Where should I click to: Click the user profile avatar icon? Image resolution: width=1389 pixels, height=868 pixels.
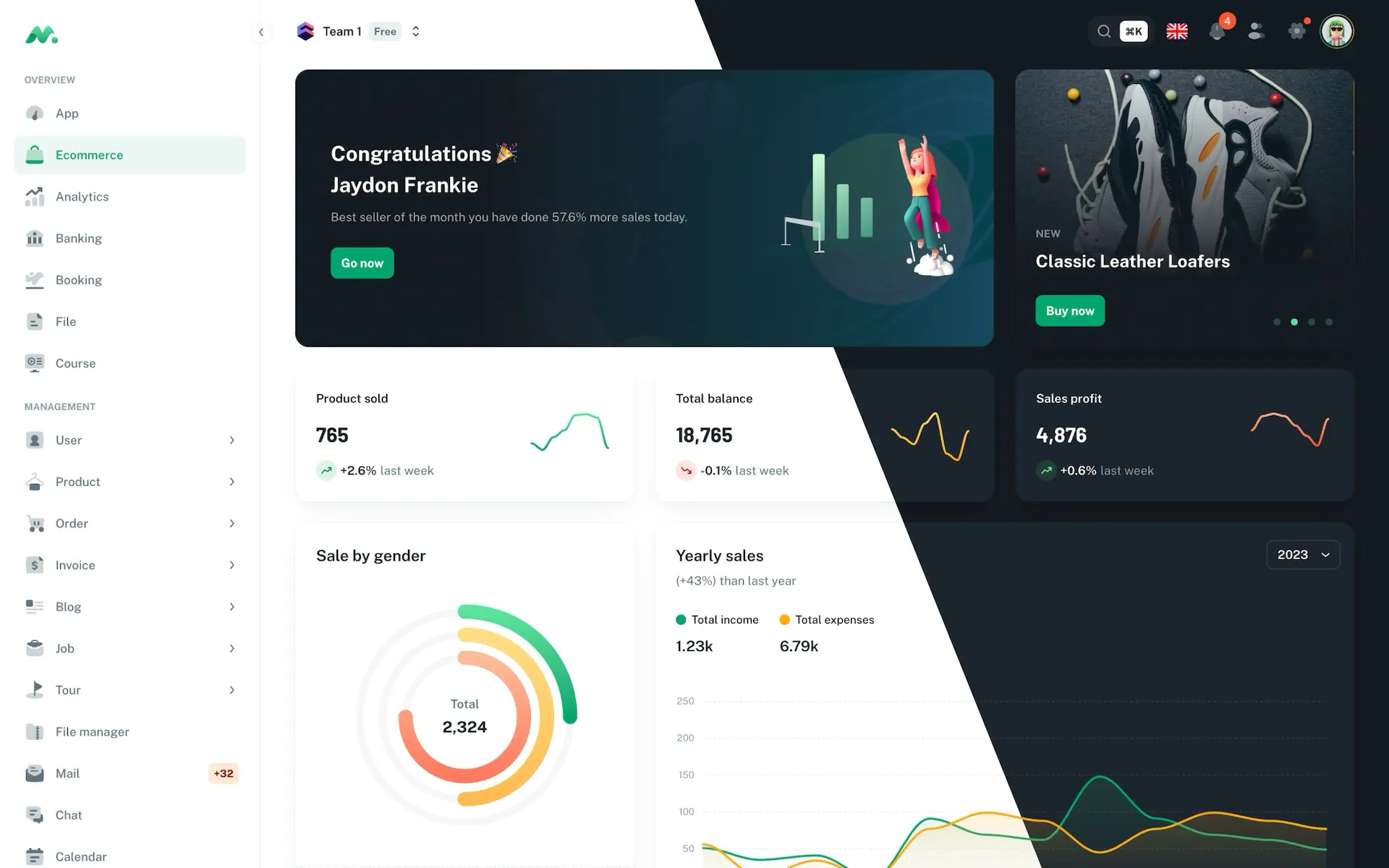pos(1337,31)
